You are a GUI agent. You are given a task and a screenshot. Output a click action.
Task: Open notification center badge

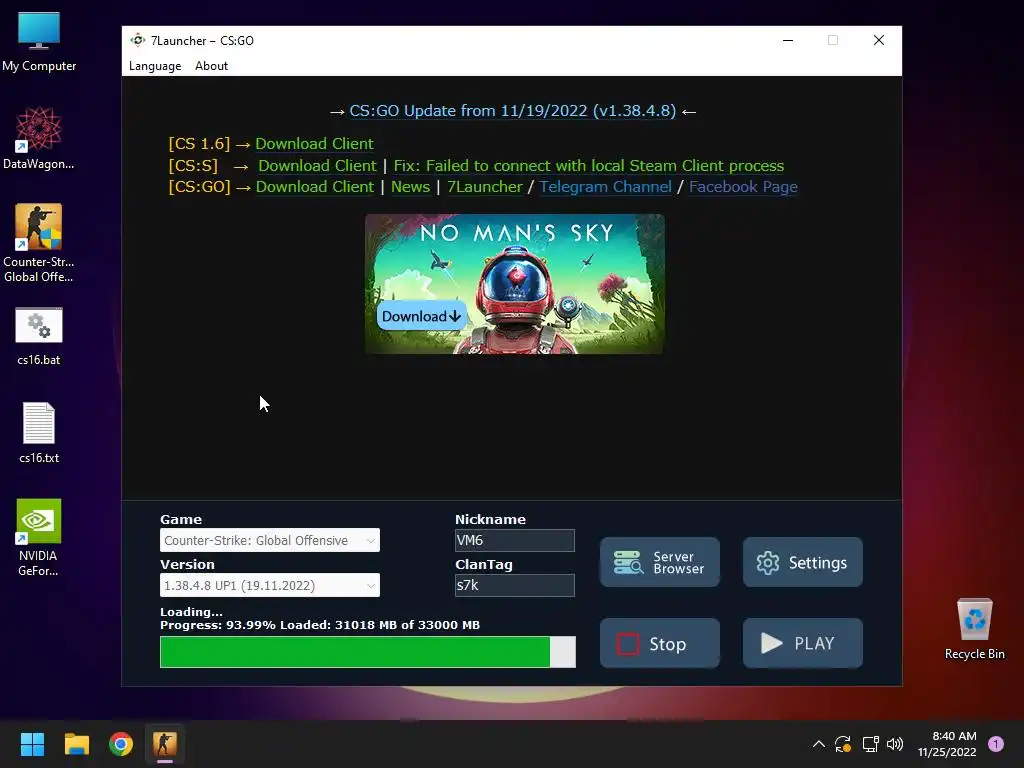click(996, 744)
